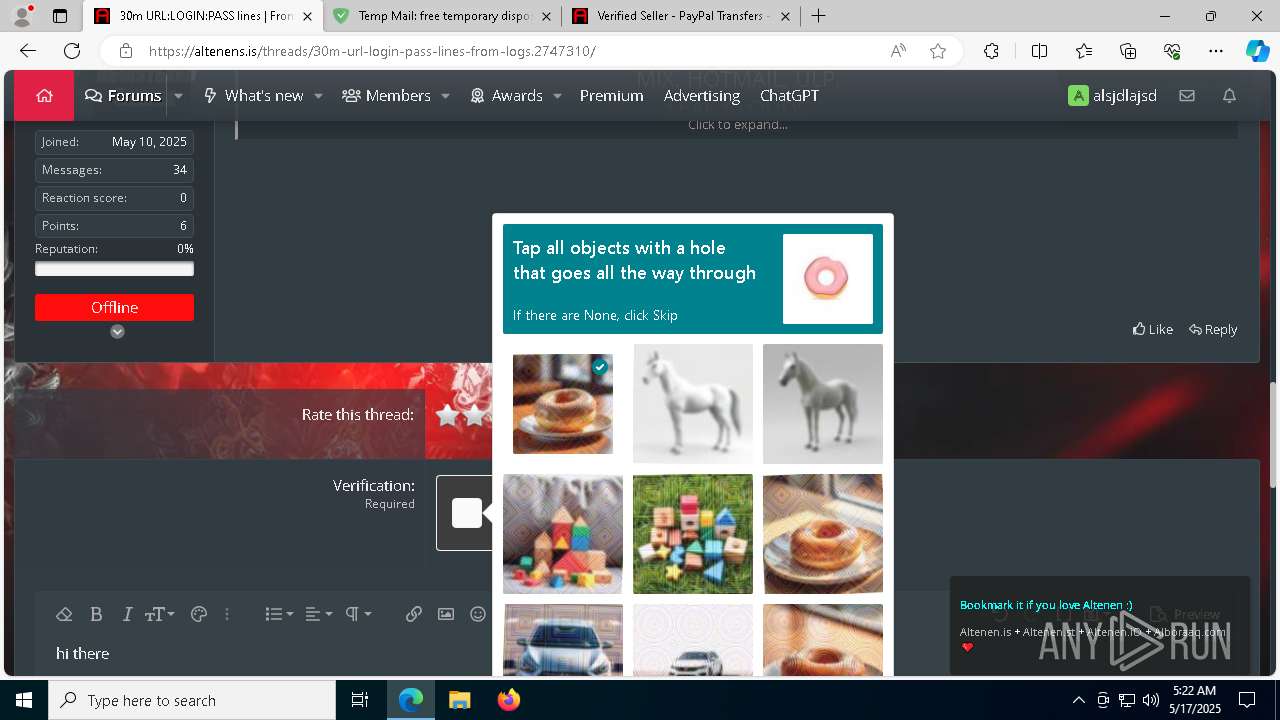This screenshot has width=1280, height=720.
Task: Switch to the Temp Mail tab
Action: point(443,16)
